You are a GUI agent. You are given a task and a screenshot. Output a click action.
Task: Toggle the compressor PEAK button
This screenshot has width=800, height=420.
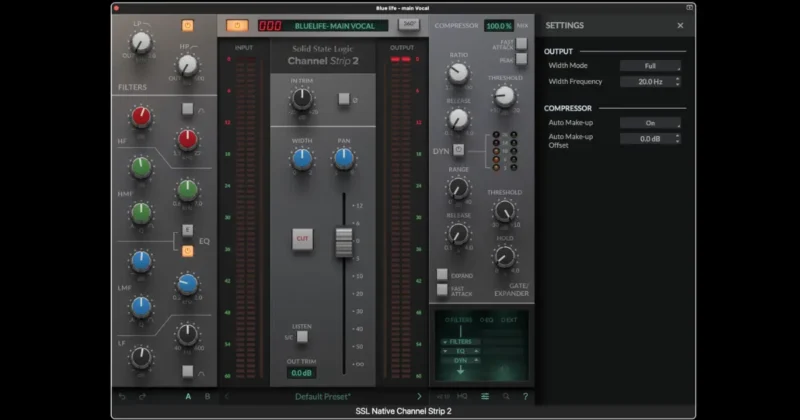521,59
